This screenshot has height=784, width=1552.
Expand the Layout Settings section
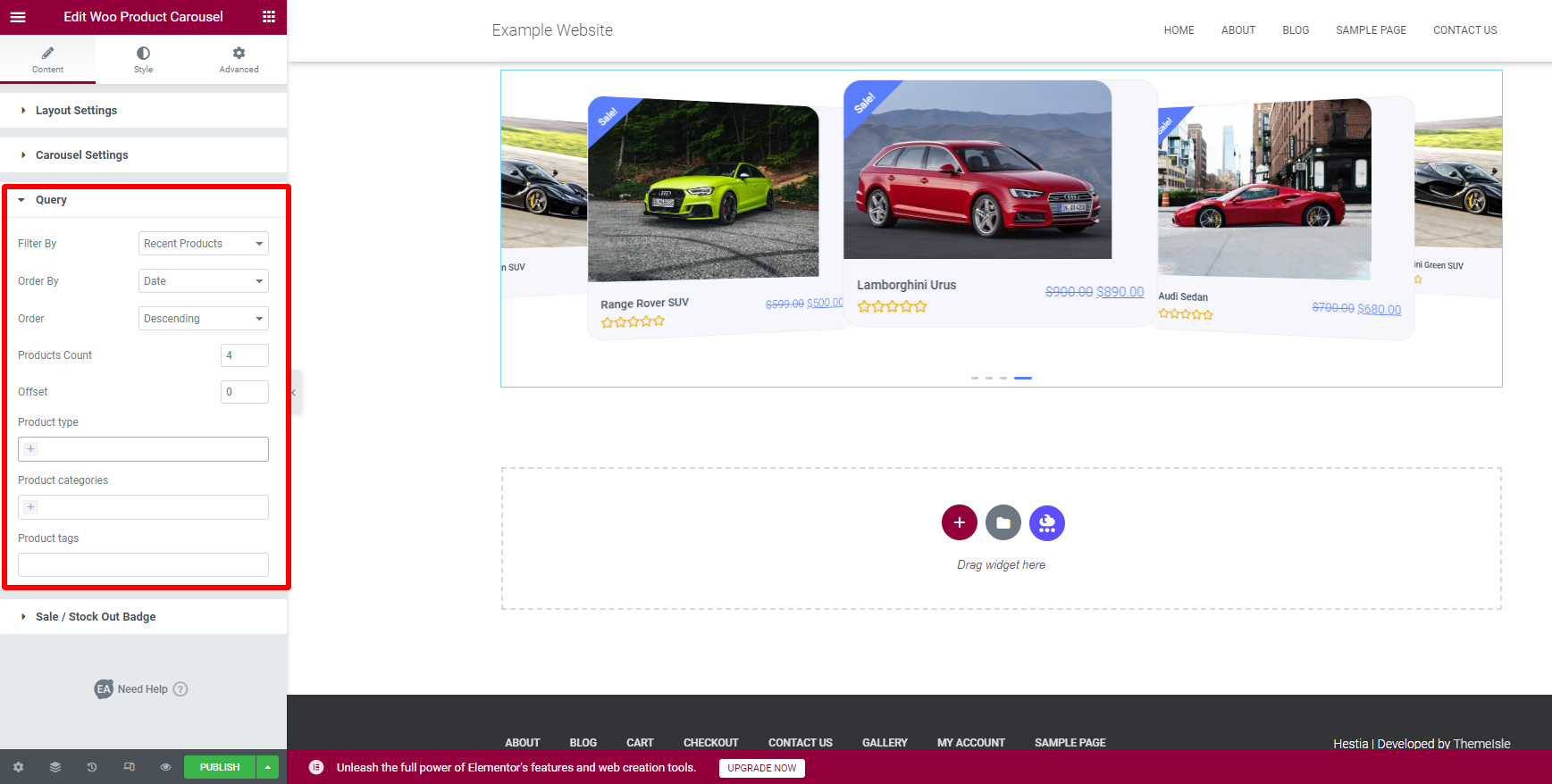tap(143, 111)
